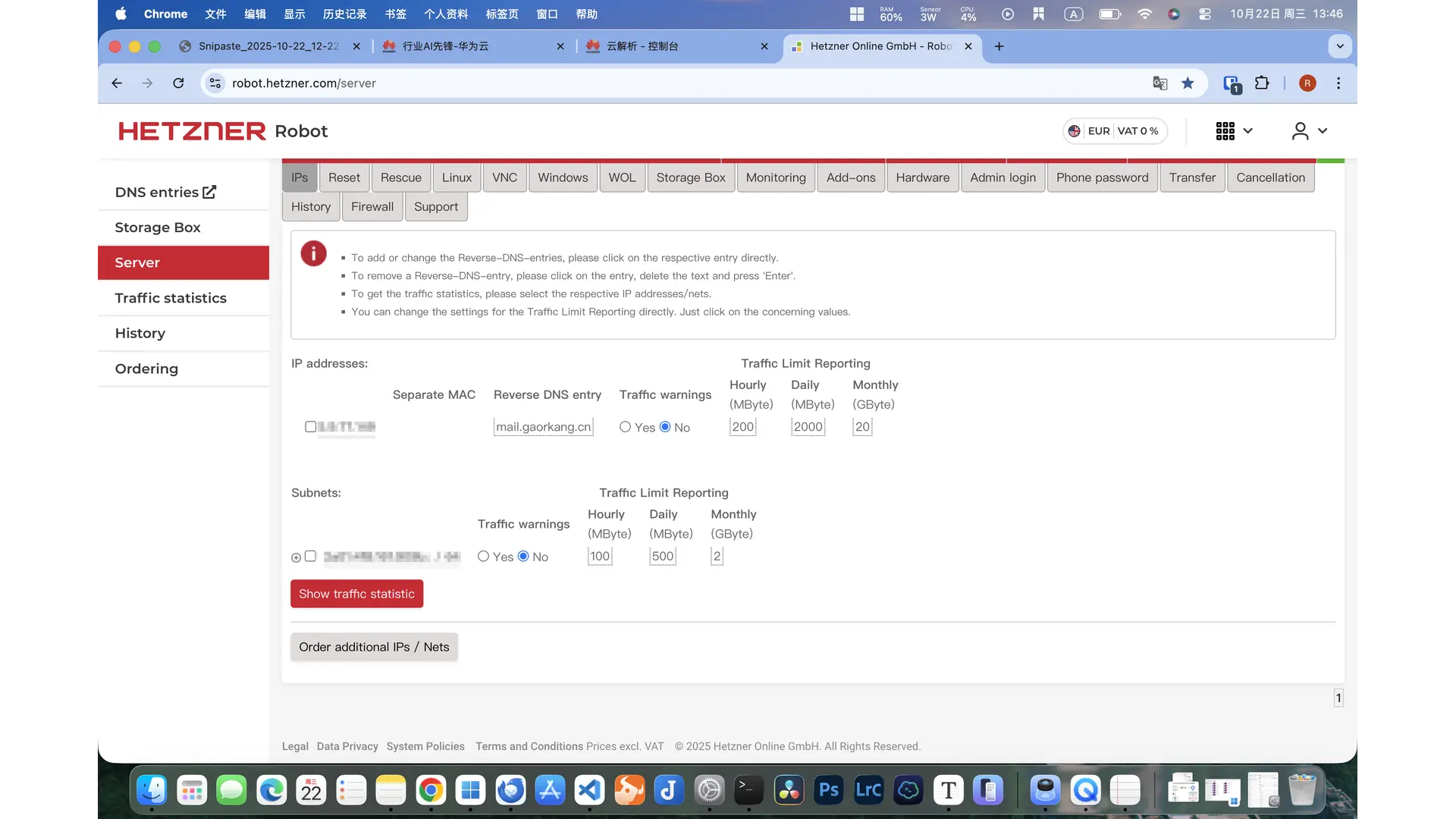Click Order additional IPs / Nets
Viewport: 1456px width, 819px height.
(x=374, y=647)
